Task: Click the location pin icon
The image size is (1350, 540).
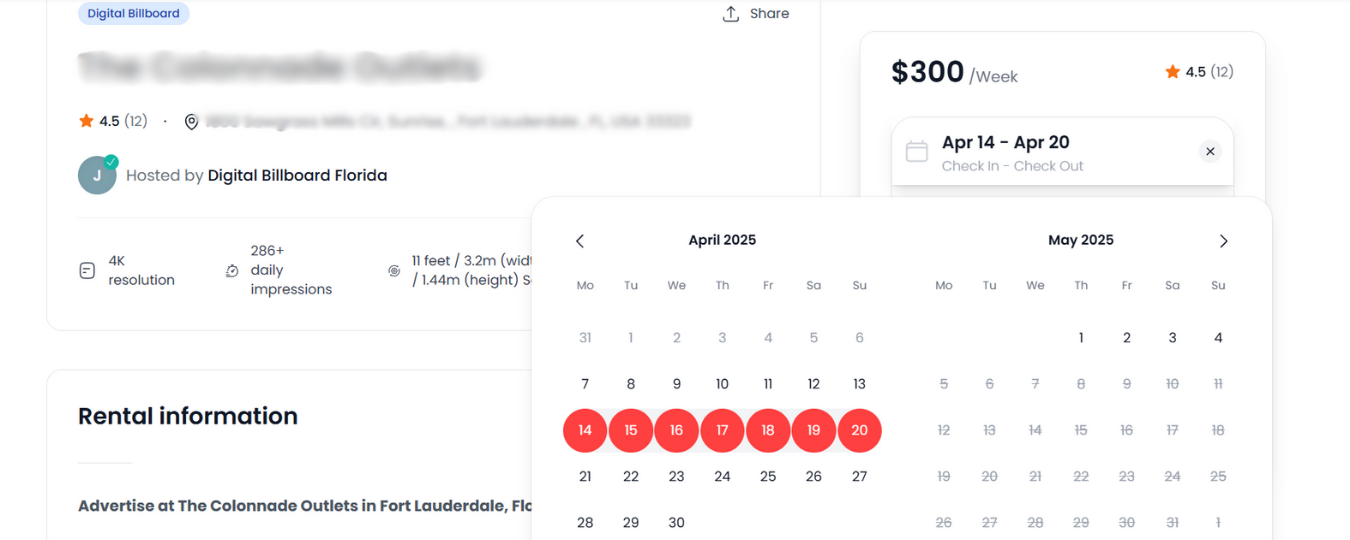Action: pos(192,122)
